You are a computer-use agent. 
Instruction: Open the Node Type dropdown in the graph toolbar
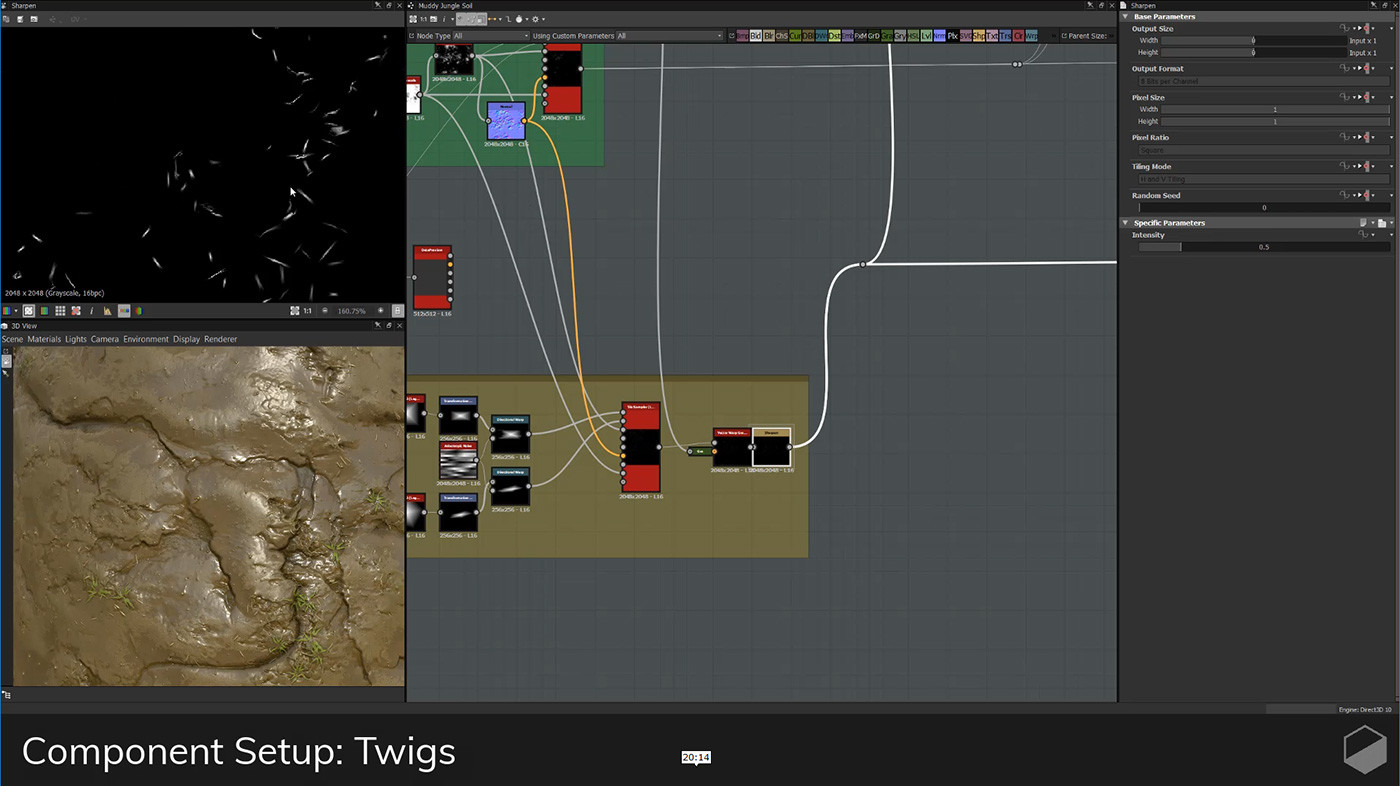(x=490, y=35)
